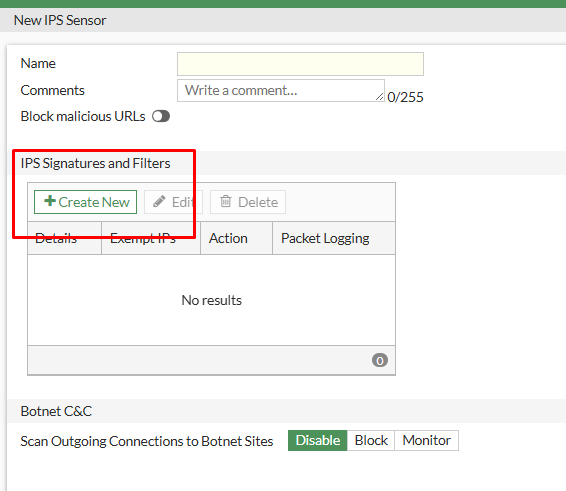Select Block for botnet scanning
566x491 pixels.
pos(371,440)
